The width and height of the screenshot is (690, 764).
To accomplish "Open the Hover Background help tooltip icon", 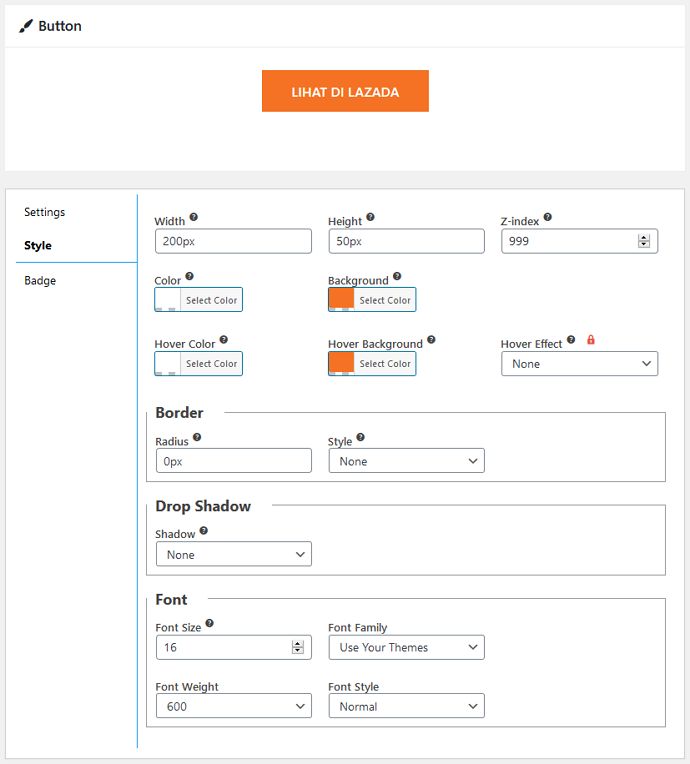I will (x=431, y=340).
